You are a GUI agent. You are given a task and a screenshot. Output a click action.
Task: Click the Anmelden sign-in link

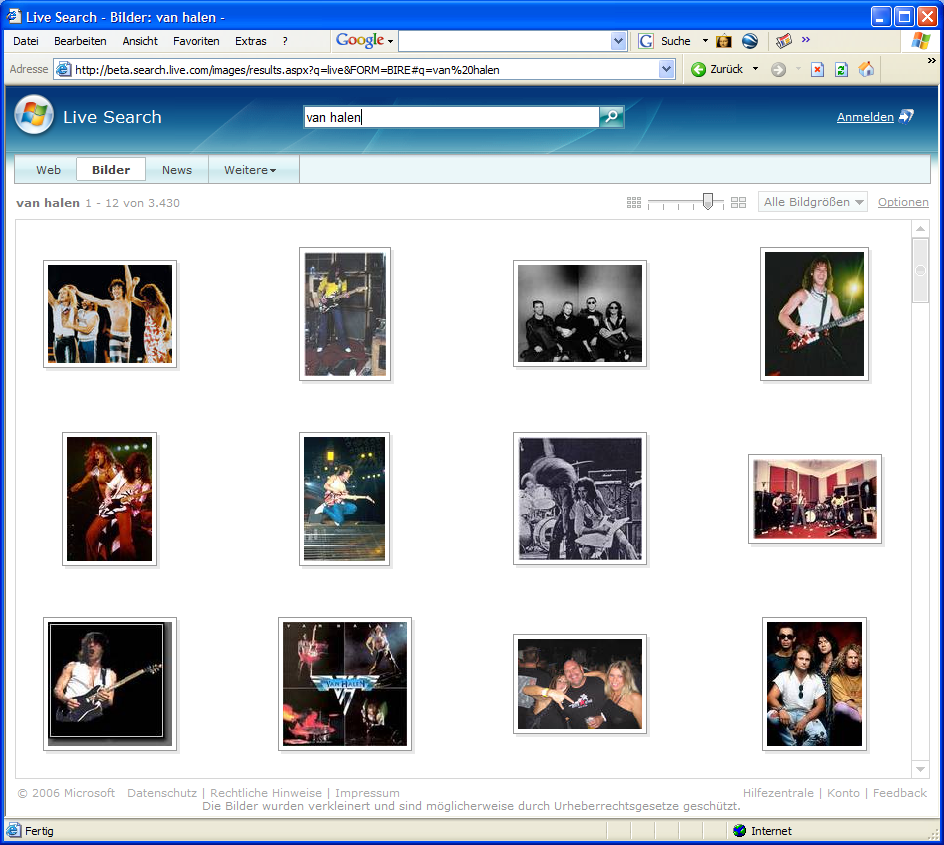pos(865,117)
